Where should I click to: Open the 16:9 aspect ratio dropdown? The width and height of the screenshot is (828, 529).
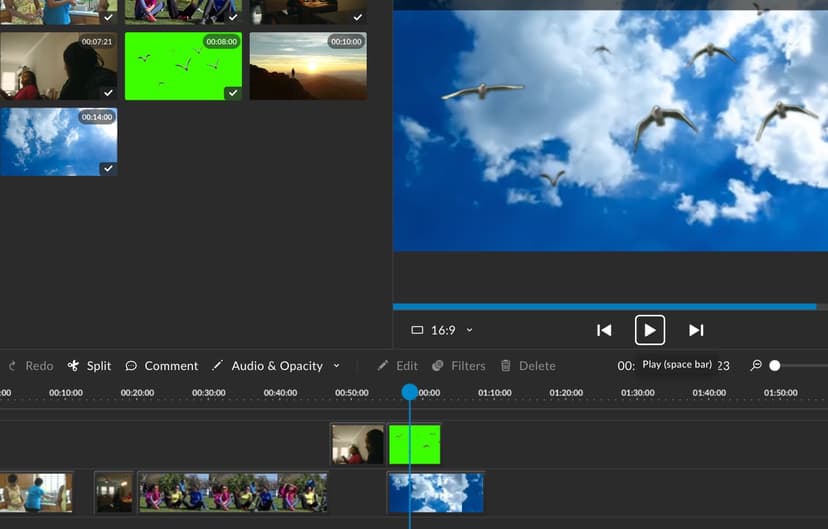pyautogui.click(x=443, y=330)
